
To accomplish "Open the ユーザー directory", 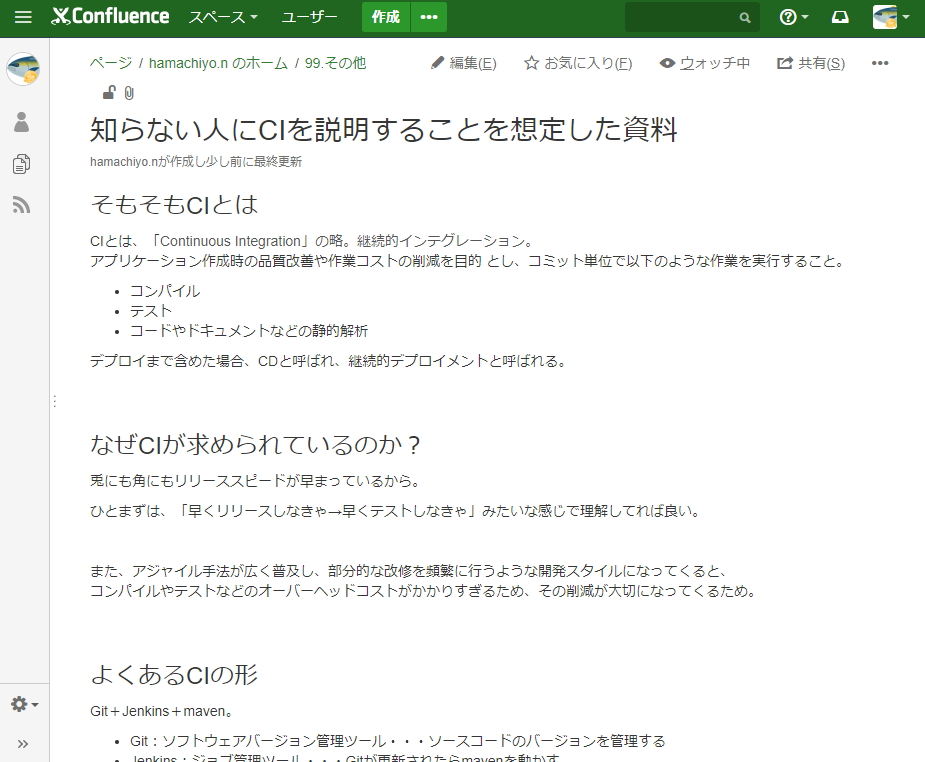I will [309, 17].
